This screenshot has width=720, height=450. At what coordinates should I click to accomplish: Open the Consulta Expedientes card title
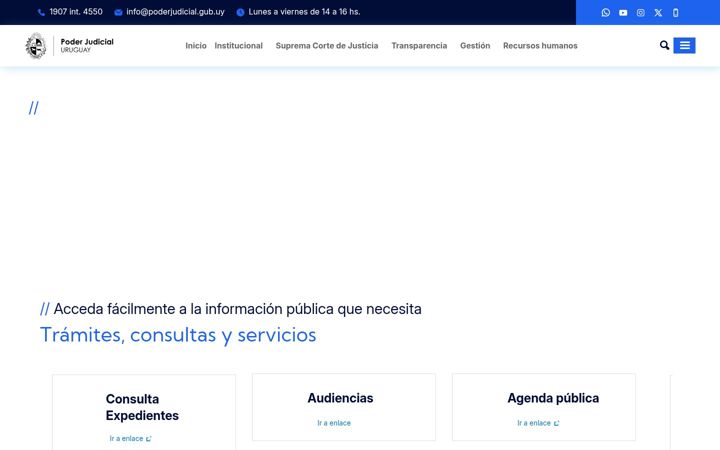pos(142,407)
